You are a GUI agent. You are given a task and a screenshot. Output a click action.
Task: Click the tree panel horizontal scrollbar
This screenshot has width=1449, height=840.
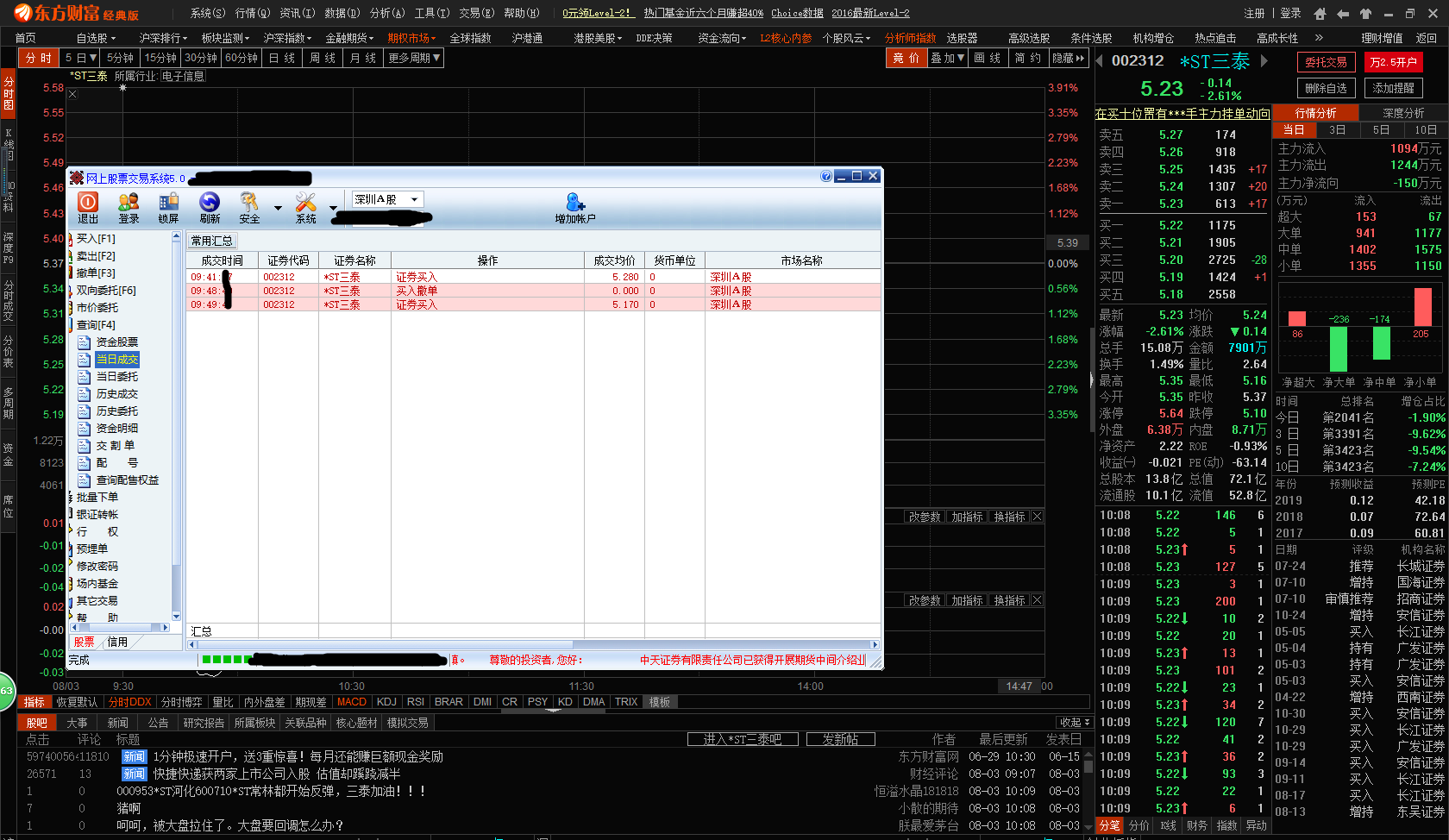(119, 627)
